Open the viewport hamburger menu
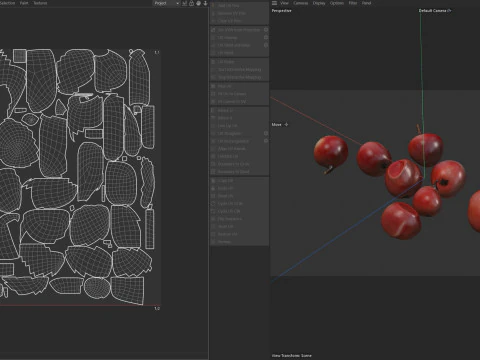480x360 pixels. pos(274,3)
